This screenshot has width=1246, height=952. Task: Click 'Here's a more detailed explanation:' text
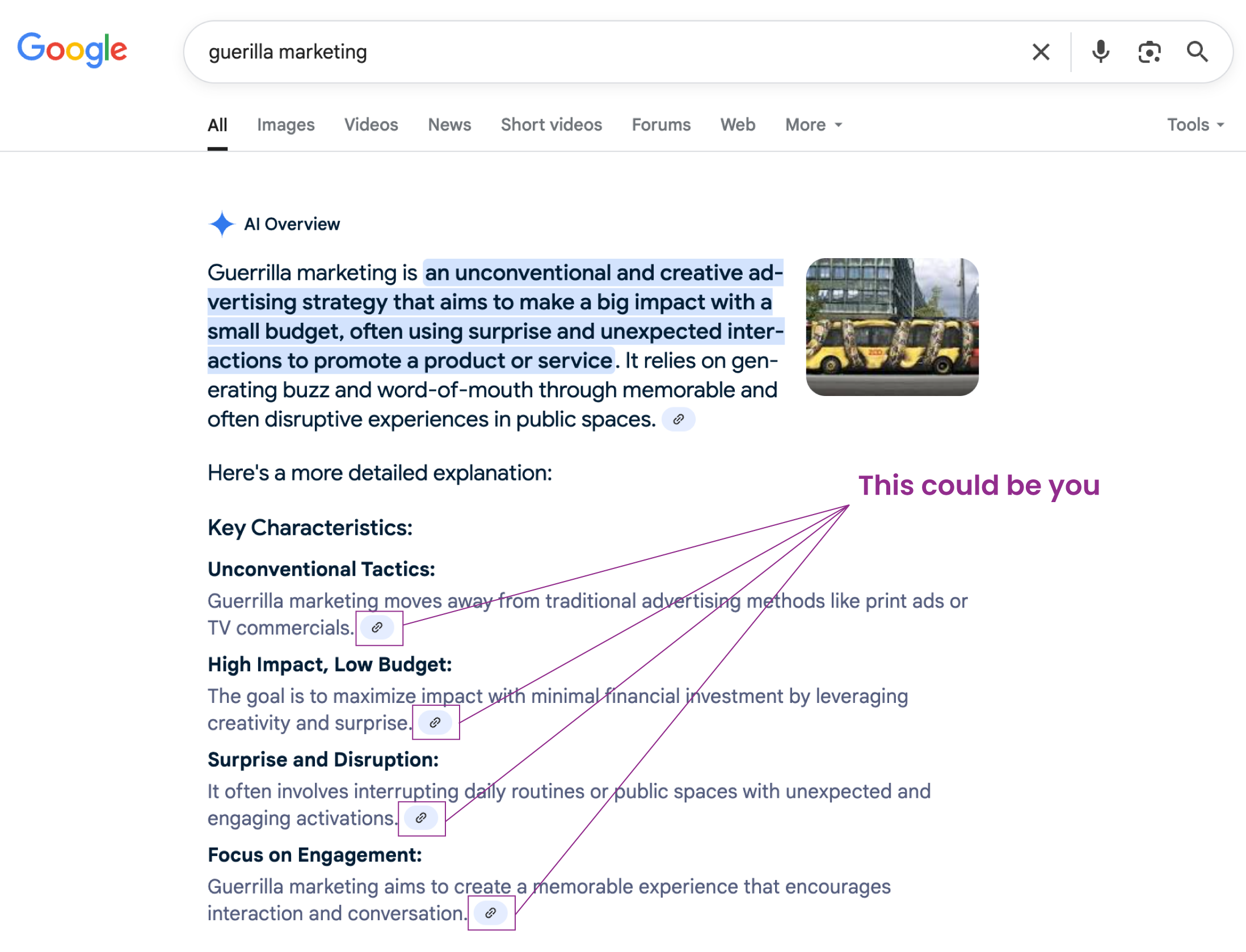(x=380, y=473)
